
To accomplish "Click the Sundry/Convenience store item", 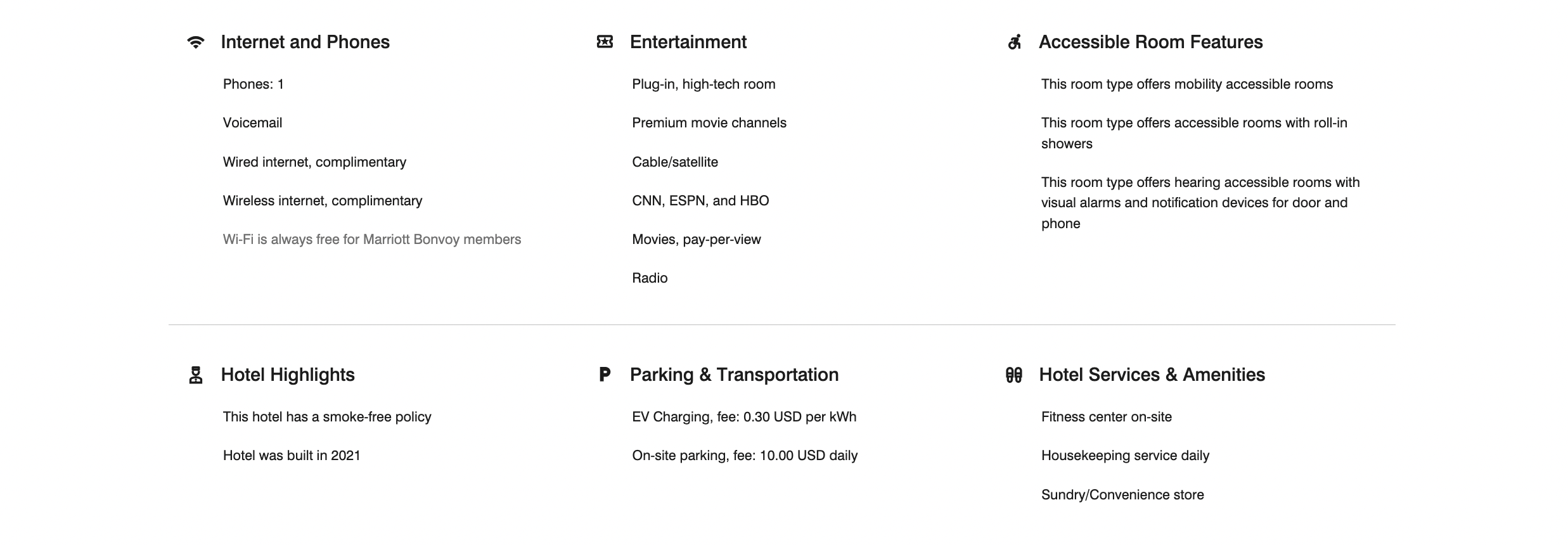I will [x=1122, y=495].
